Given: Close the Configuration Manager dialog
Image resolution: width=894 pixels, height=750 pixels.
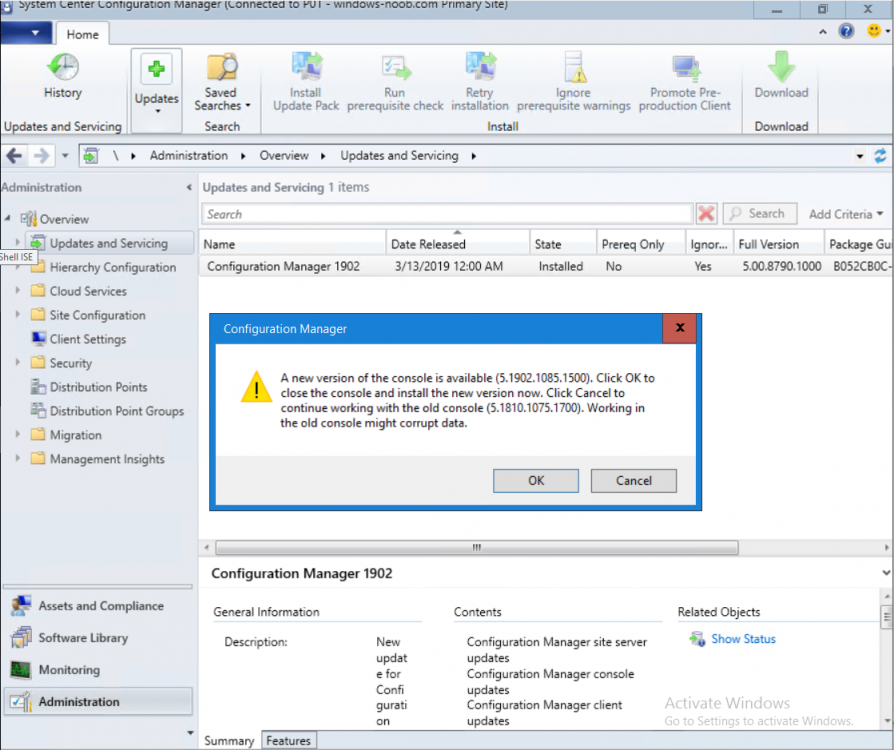Looking at the screenshot, I should [680, 328].
